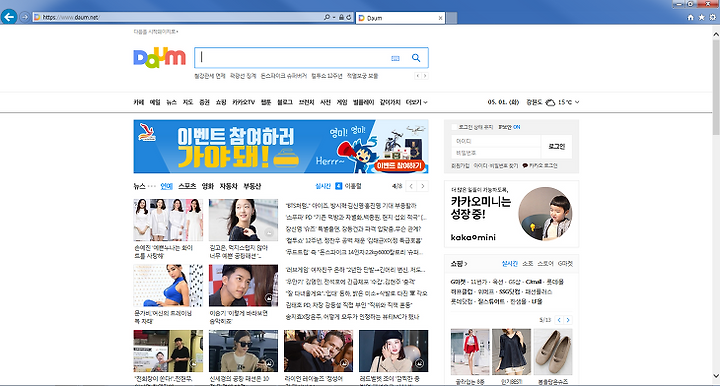Click the 아이디 login input field

496,141
